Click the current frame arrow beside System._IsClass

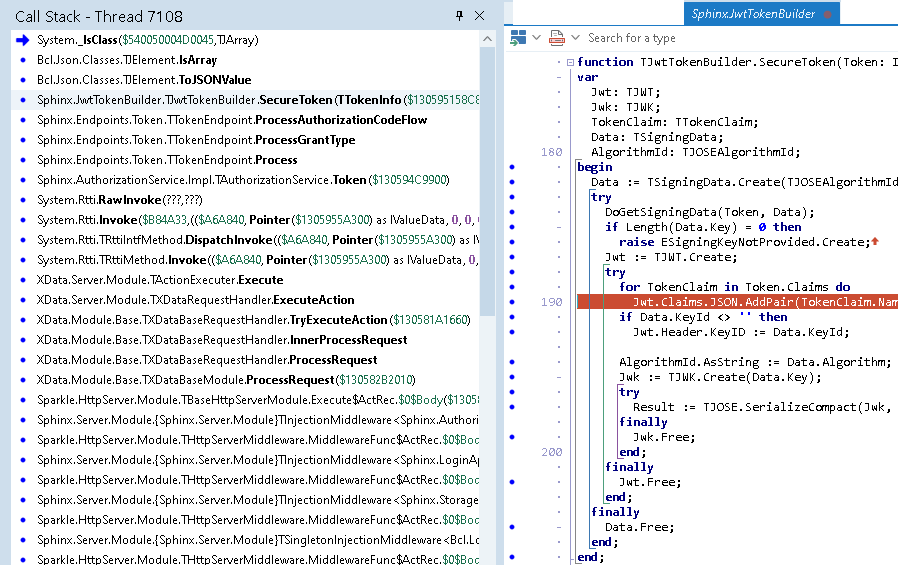point(22,40)
